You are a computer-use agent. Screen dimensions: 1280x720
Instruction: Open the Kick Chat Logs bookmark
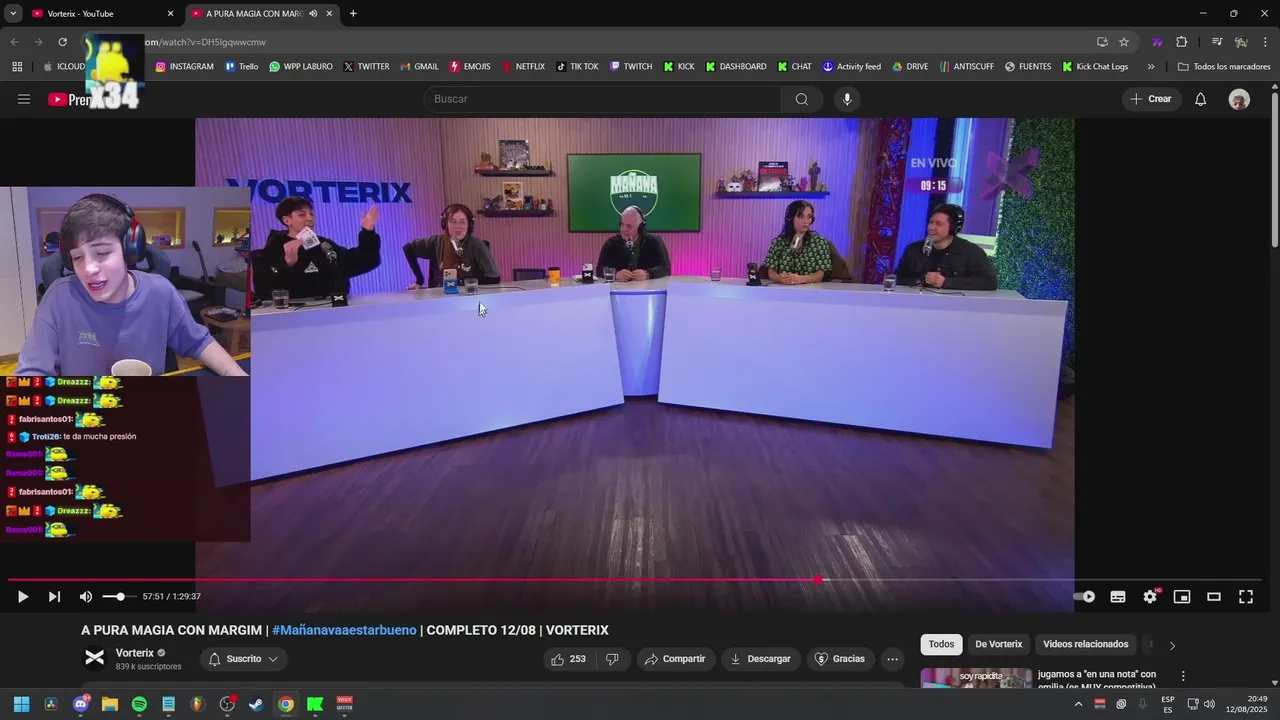tap(1095, 67)
